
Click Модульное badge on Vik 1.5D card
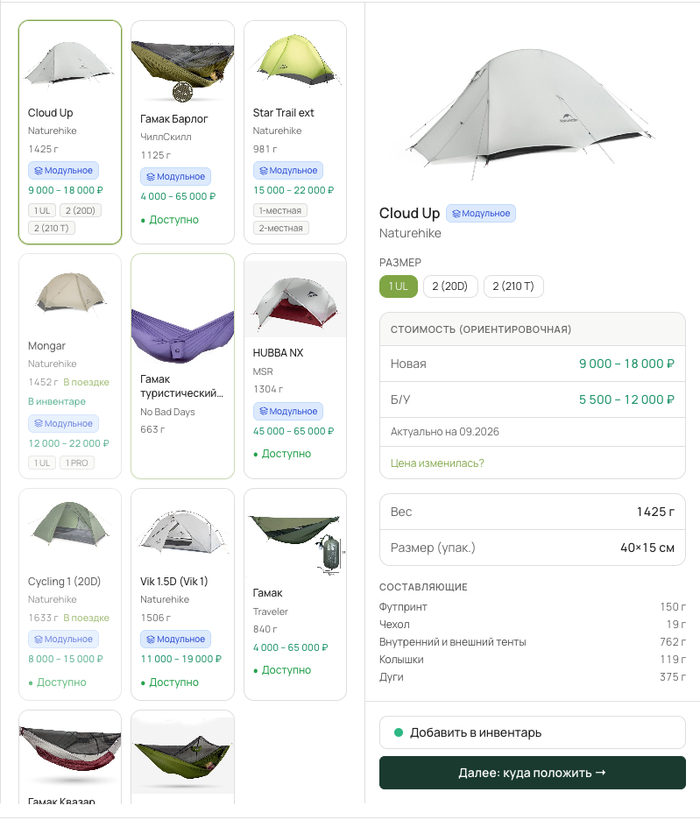pyautogui.click(x=176, y=639)
